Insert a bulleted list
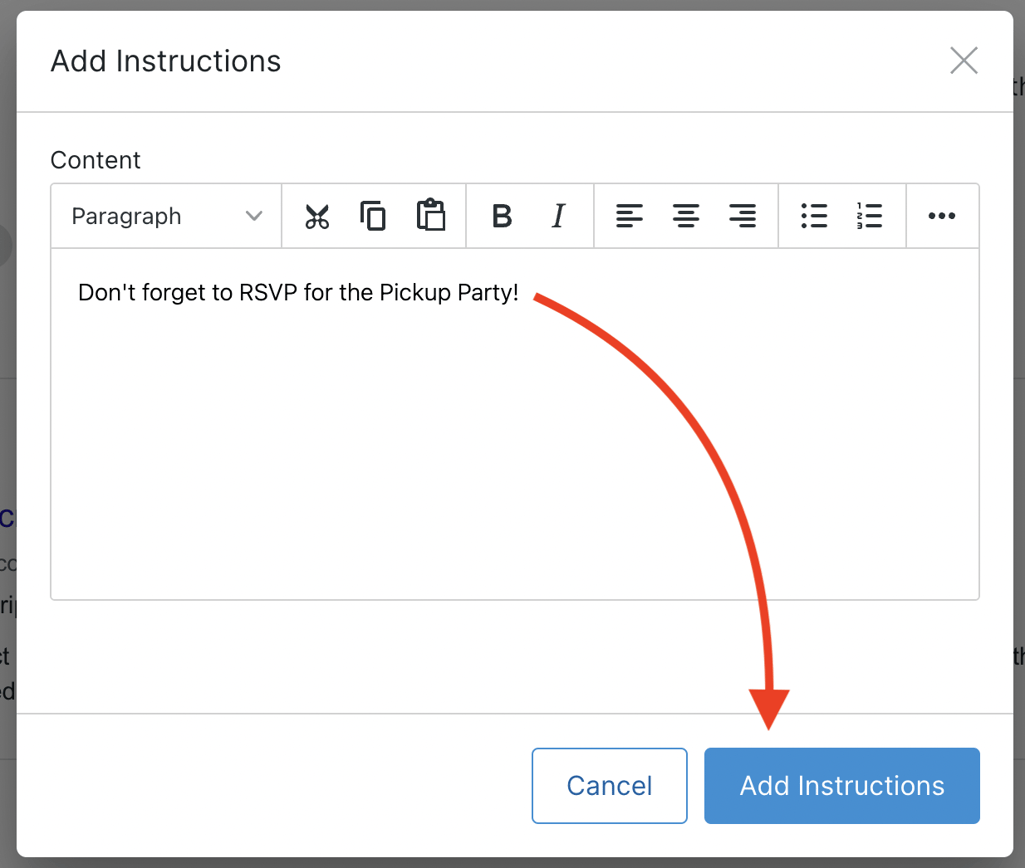1025x868 pixels. (814, 216)
